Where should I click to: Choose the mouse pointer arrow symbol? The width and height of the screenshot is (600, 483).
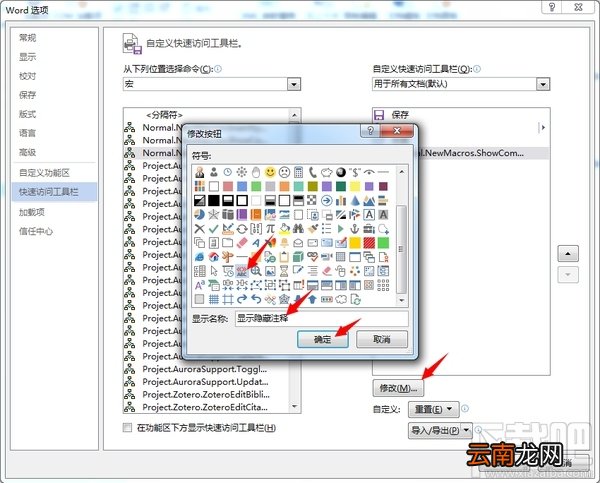214,271
